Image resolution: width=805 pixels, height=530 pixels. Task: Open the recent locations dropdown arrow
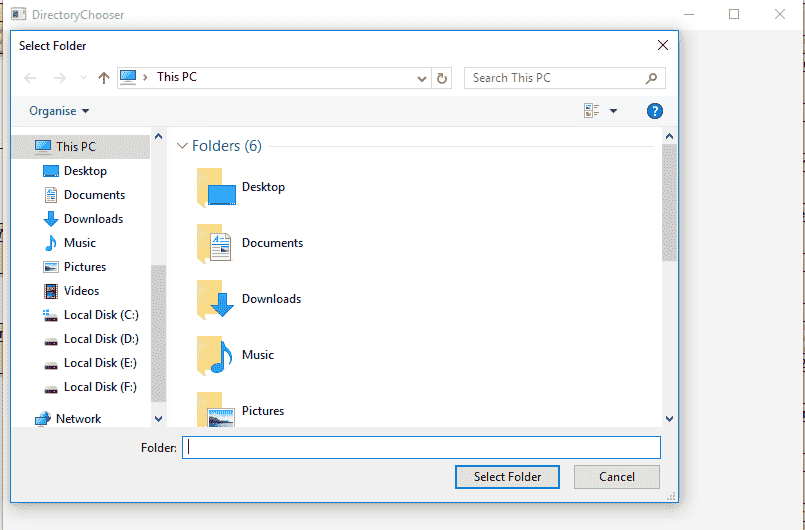pos(83,78)
